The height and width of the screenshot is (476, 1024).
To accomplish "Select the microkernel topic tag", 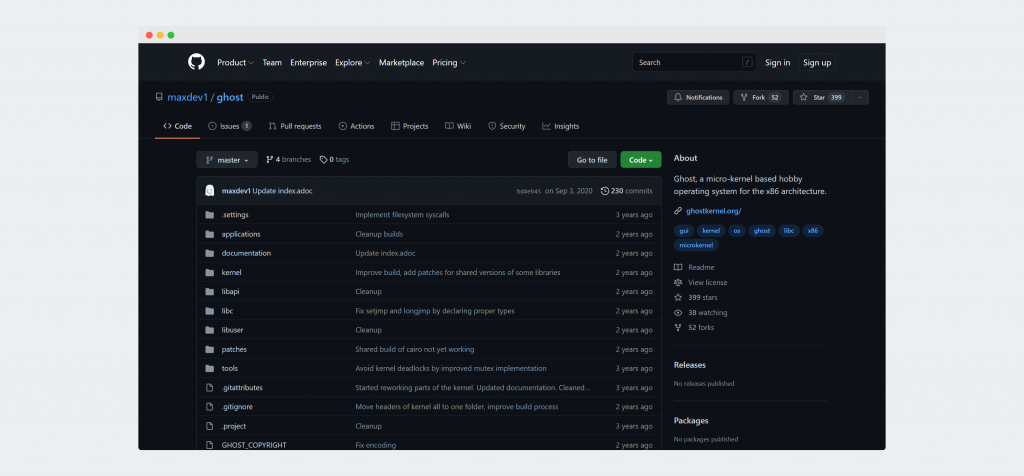I will click(696, 245).
